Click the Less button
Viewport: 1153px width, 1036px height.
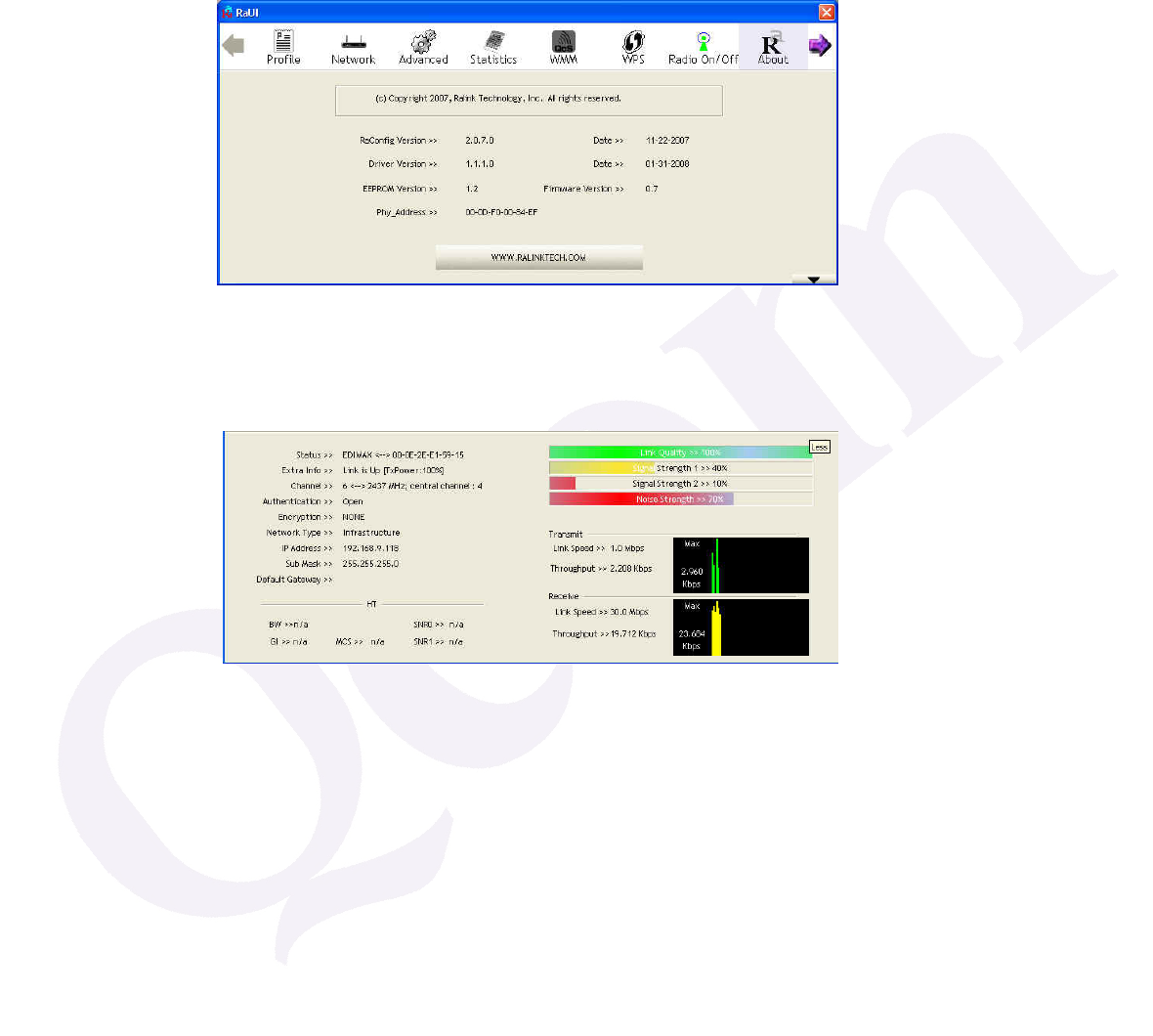819,447
